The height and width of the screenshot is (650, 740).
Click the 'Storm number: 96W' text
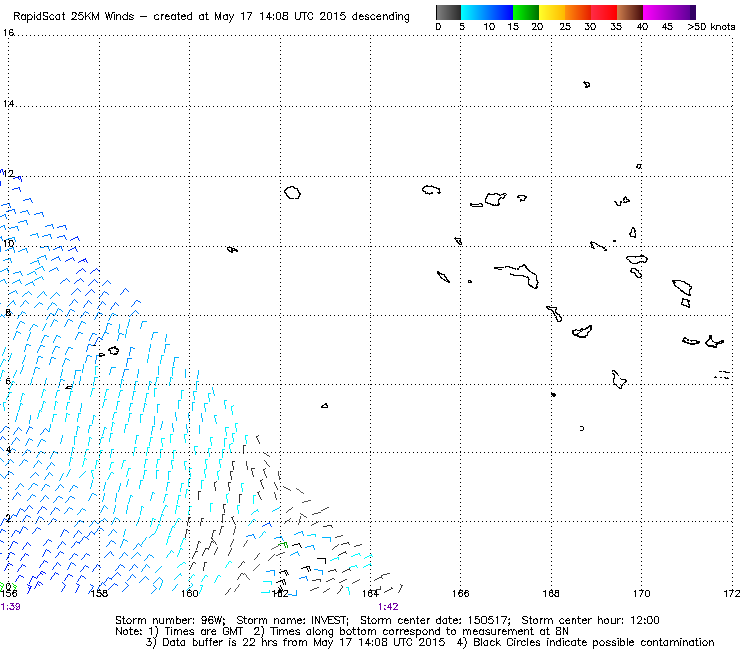point(170,620)
